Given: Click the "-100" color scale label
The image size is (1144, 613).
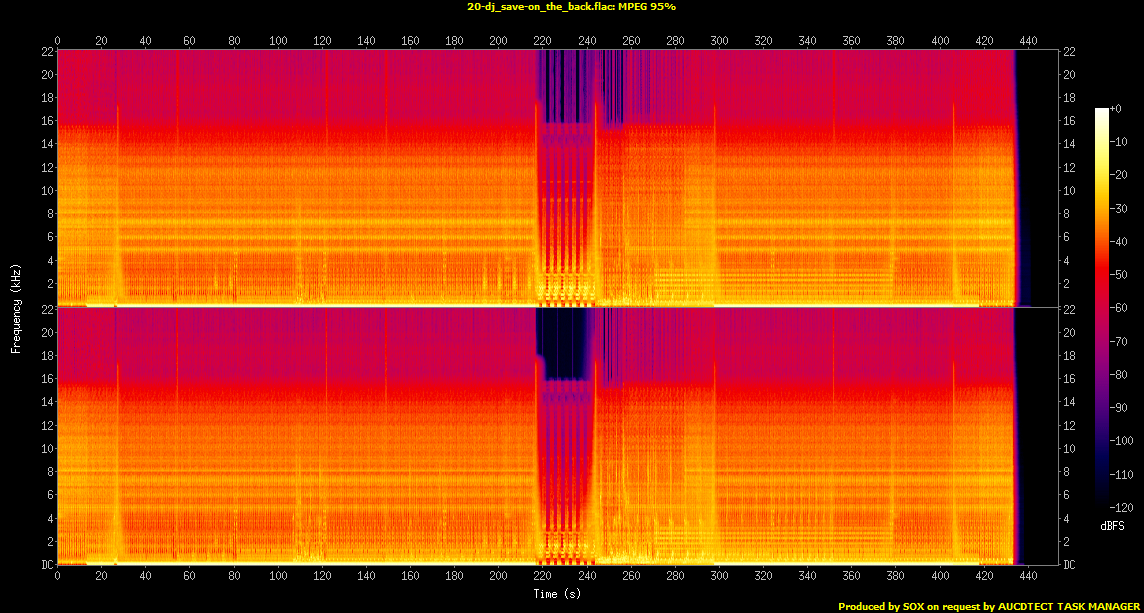Looking at the screenshot, I should coord(1121,442).
